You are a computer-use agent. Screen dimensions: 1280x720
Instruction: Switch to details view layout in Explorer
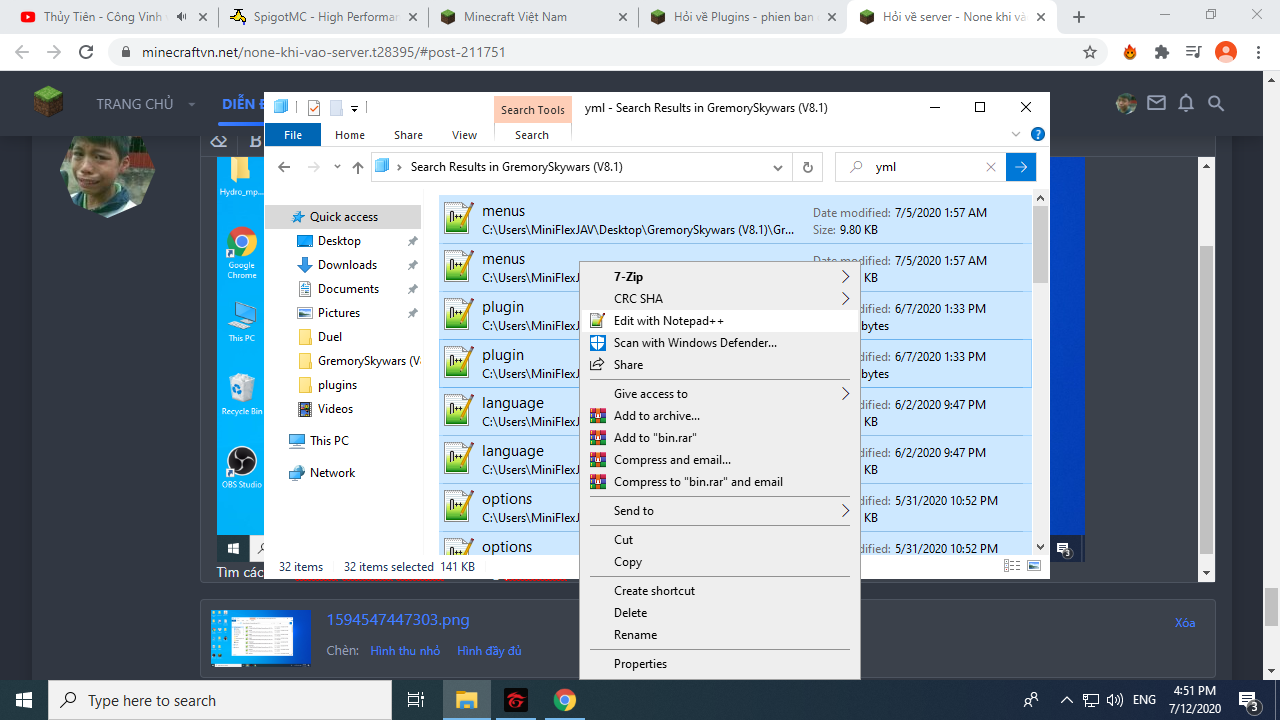coord(1011,566)
